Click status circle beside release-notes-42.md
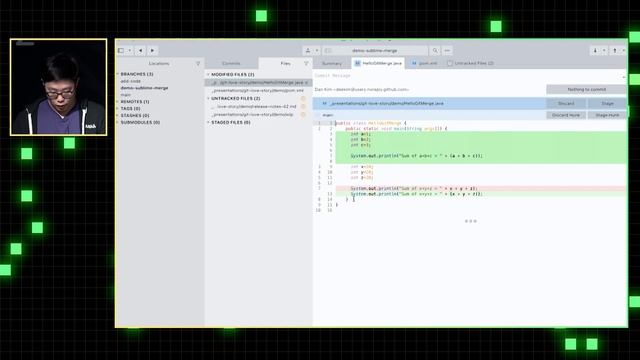640x360 pixels. [x=303, y=107]
